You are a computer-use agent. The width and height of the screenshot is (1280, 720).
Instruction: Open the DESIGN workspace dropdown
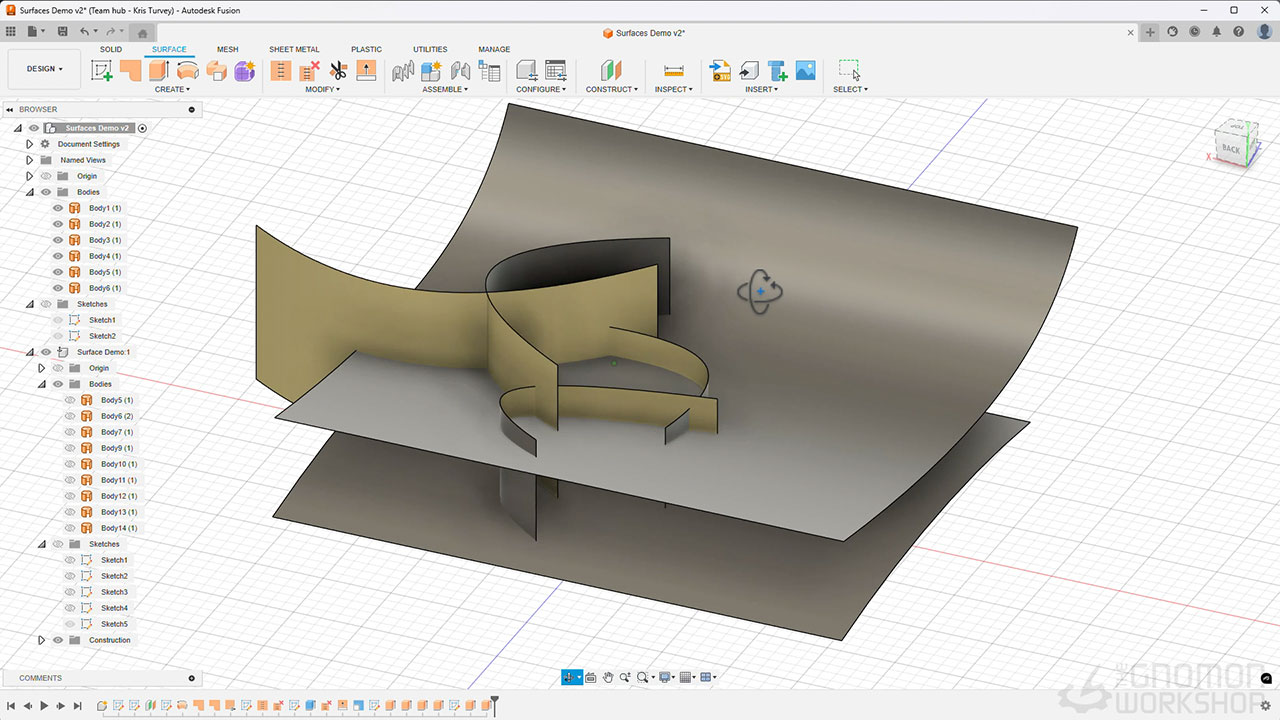point(44,69)
